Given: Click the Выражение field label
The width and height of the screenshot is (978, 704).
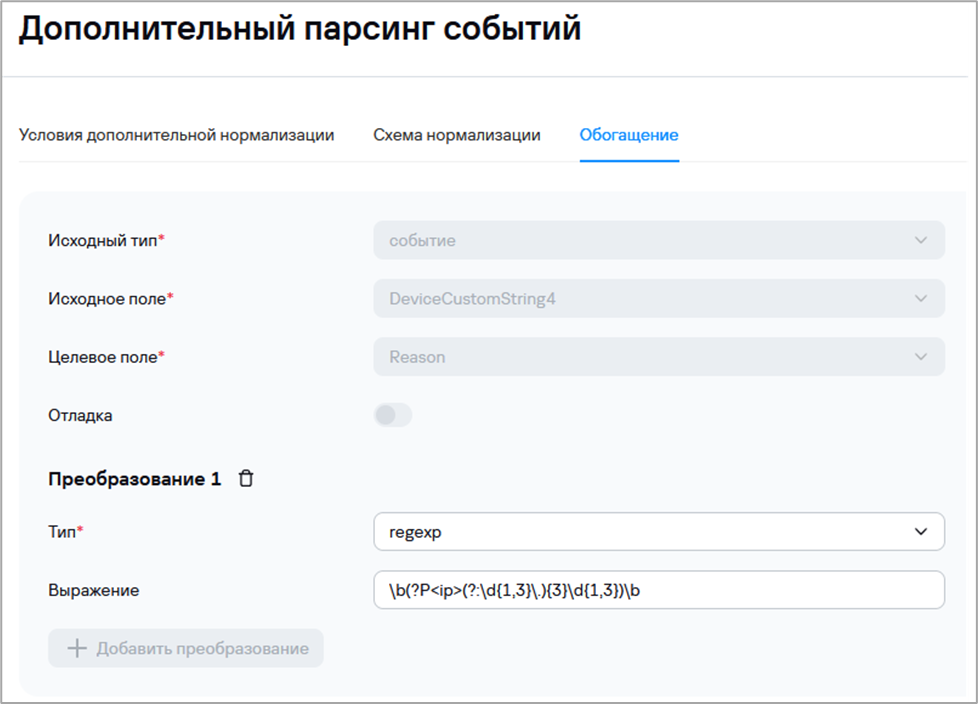Looking at the screenshot, I should pyautogui.click(x=94, y=590).
